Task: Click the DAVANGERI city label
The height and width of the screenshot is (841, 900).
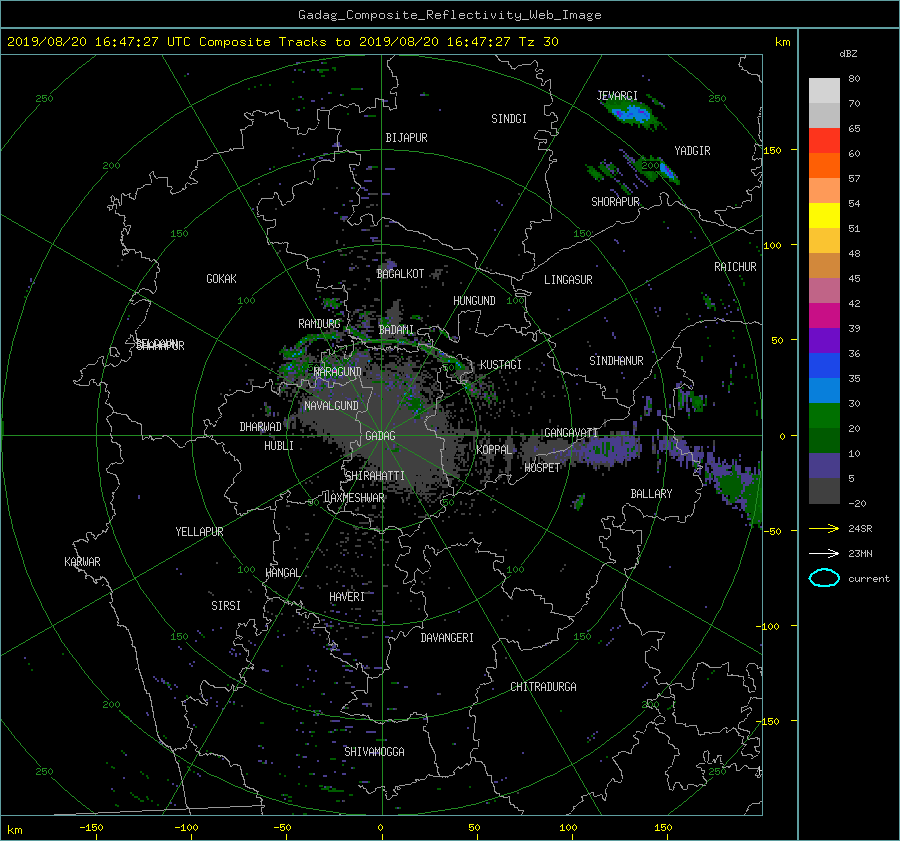Action: pos(447,638)
